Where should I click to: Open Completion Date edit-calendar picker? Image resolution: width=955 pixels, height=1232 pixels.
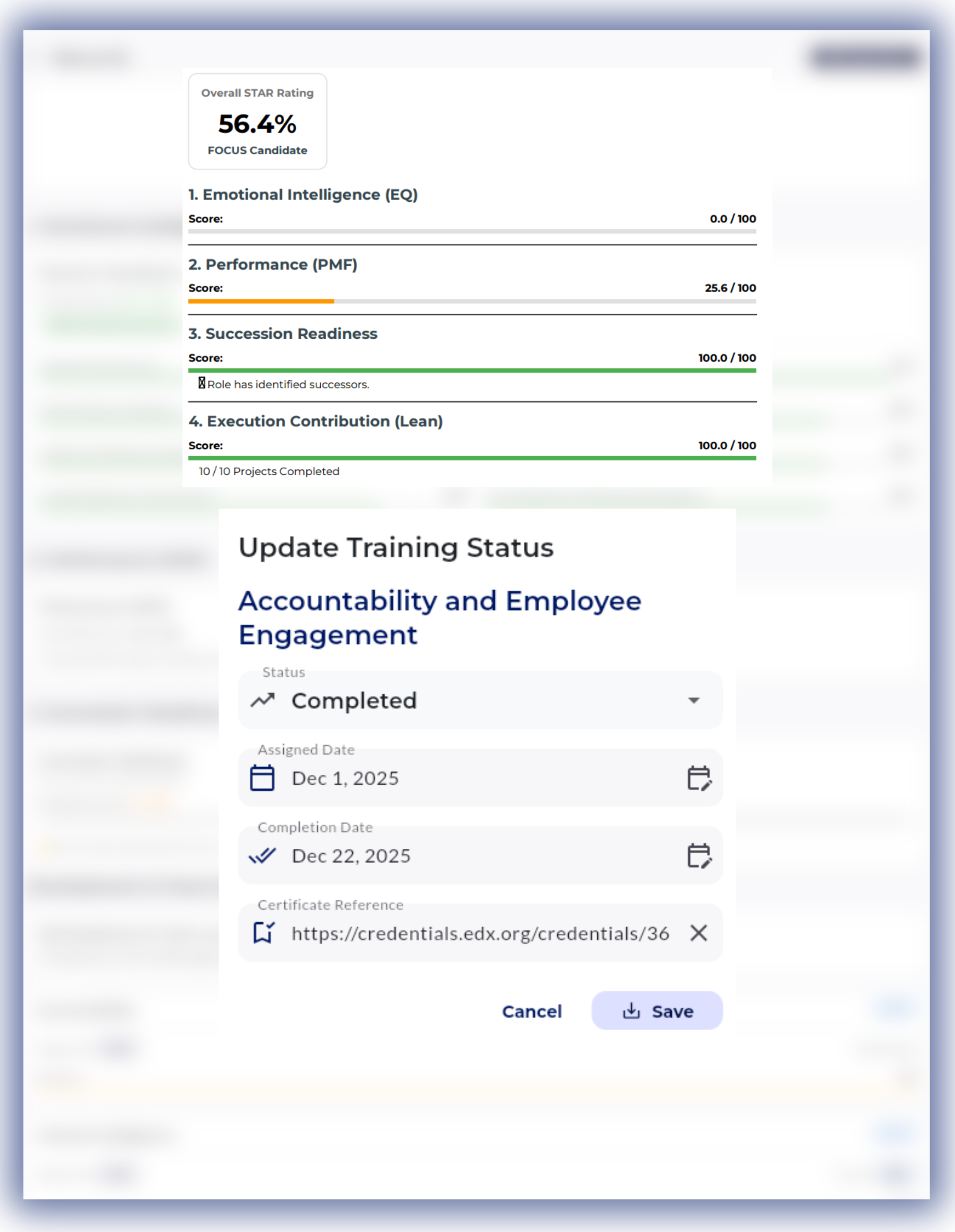pos(699,856)
